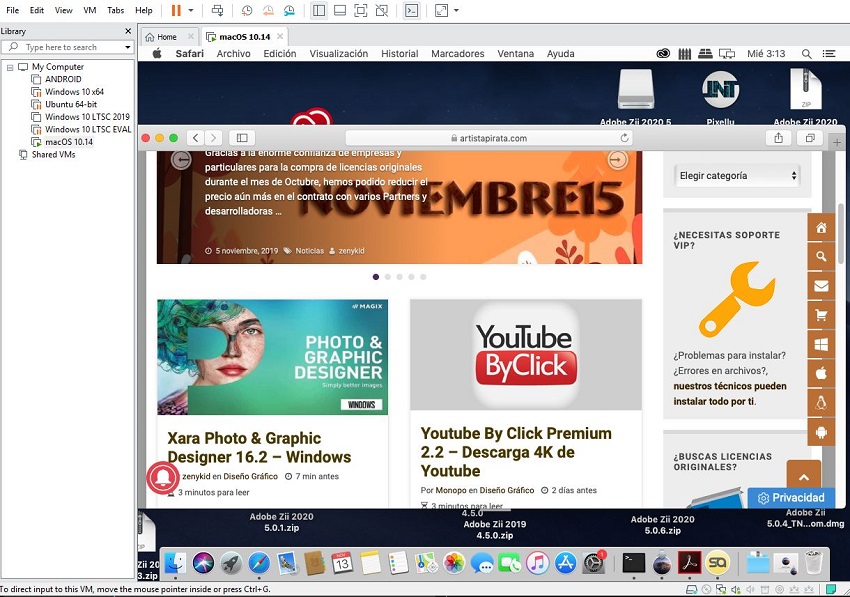This screenshot has width=850, height=597.
Task: Click orange shopping cart sidebar button
Action: coord(821,315)
